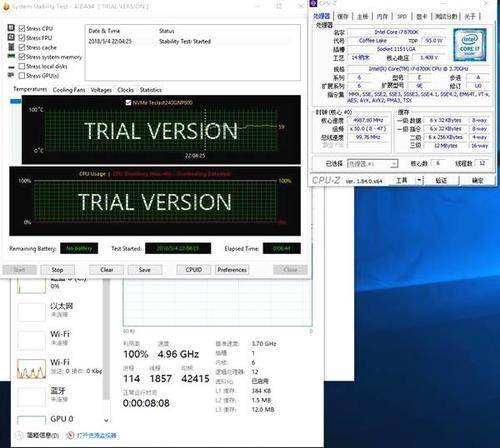Click the CPUID button
The image size is (500, 448).
[194, 269]
